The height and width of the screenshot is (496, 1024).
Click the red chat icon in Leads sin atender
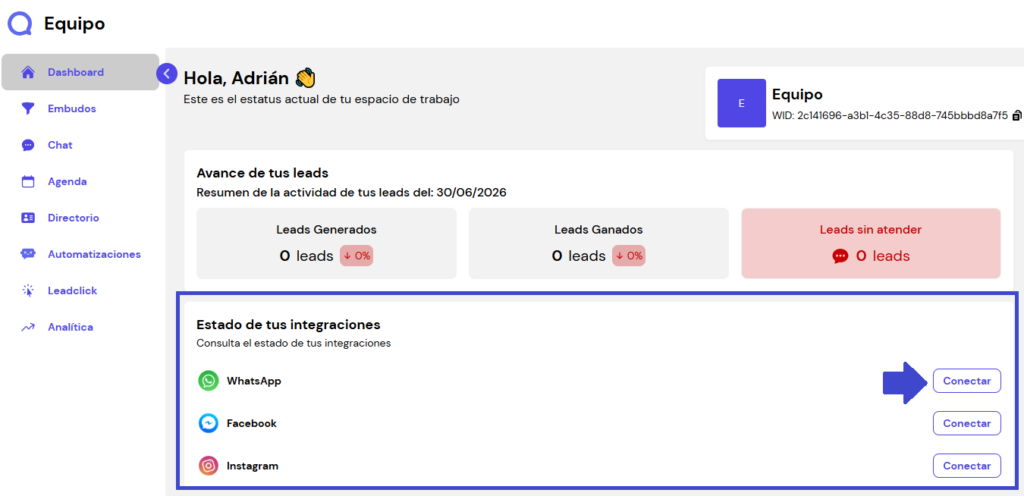840,256
